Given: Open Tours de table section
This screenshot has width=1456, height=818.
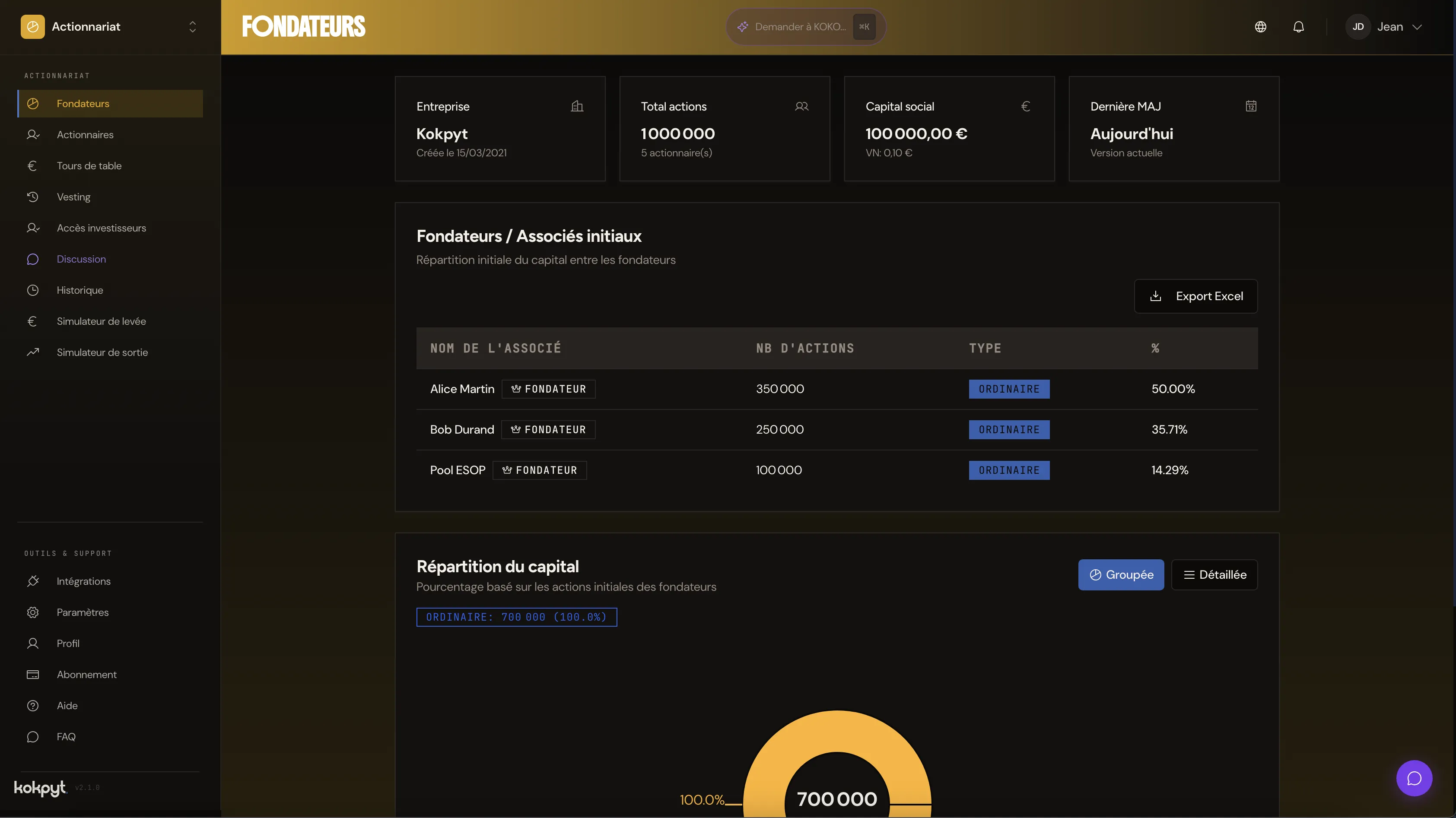Looking at the screenshot, I should [110, 165].
